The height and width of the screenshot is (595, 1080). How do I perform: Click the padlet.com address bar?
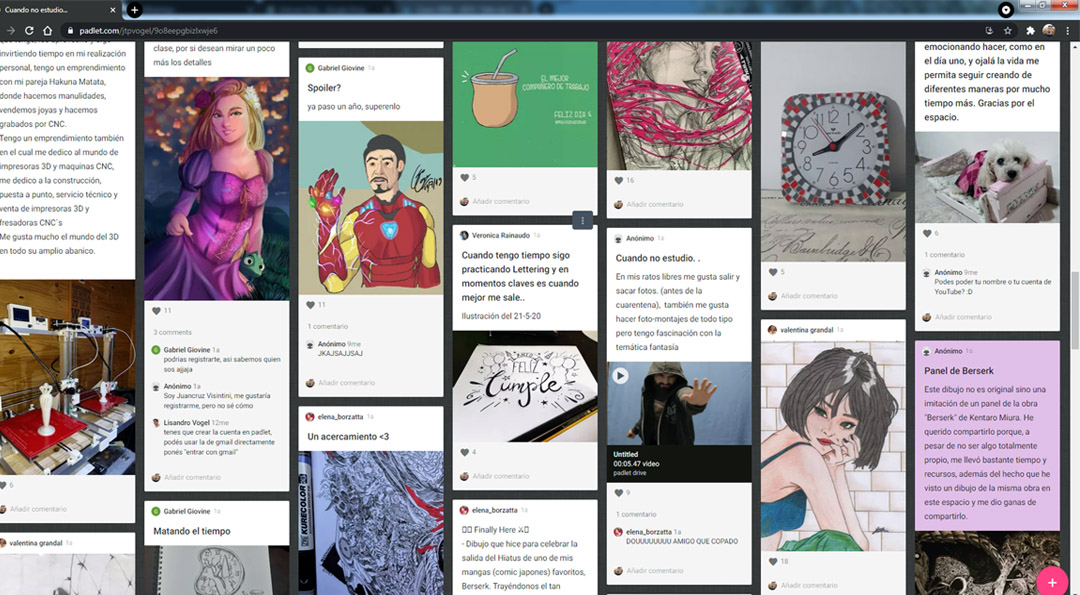coord(523,30)
